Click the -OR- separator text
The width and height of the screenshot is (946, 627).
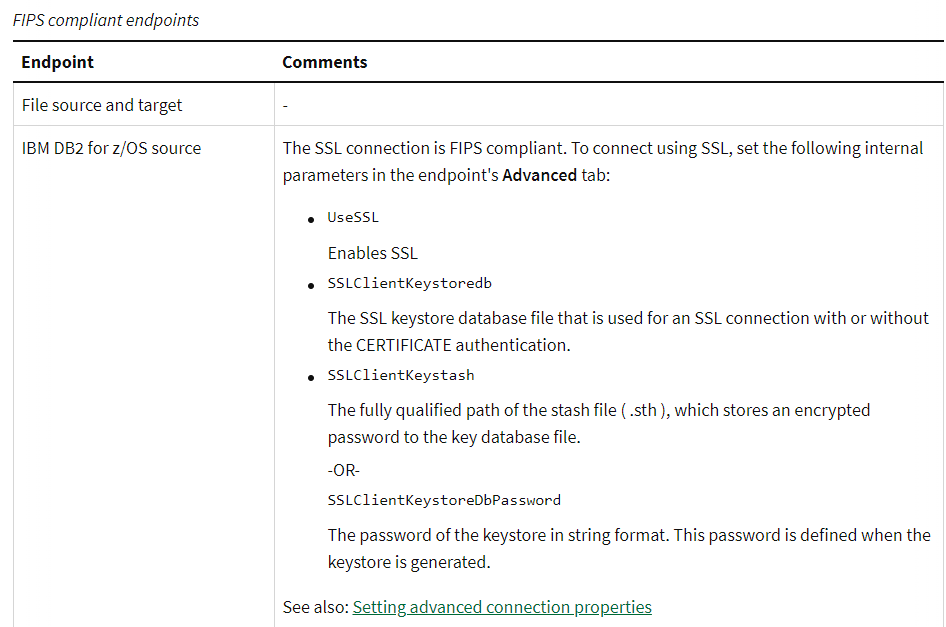[343, 470]
